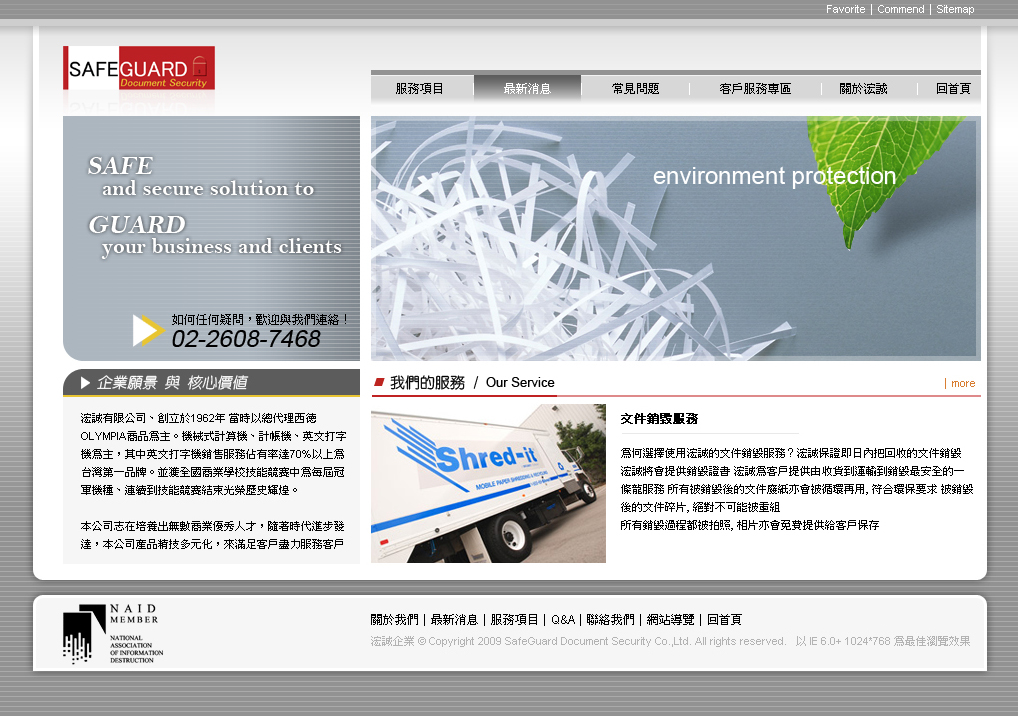Click the Shred-it truck thumbnail image
1018x716 pixels.
pos(488,483)
